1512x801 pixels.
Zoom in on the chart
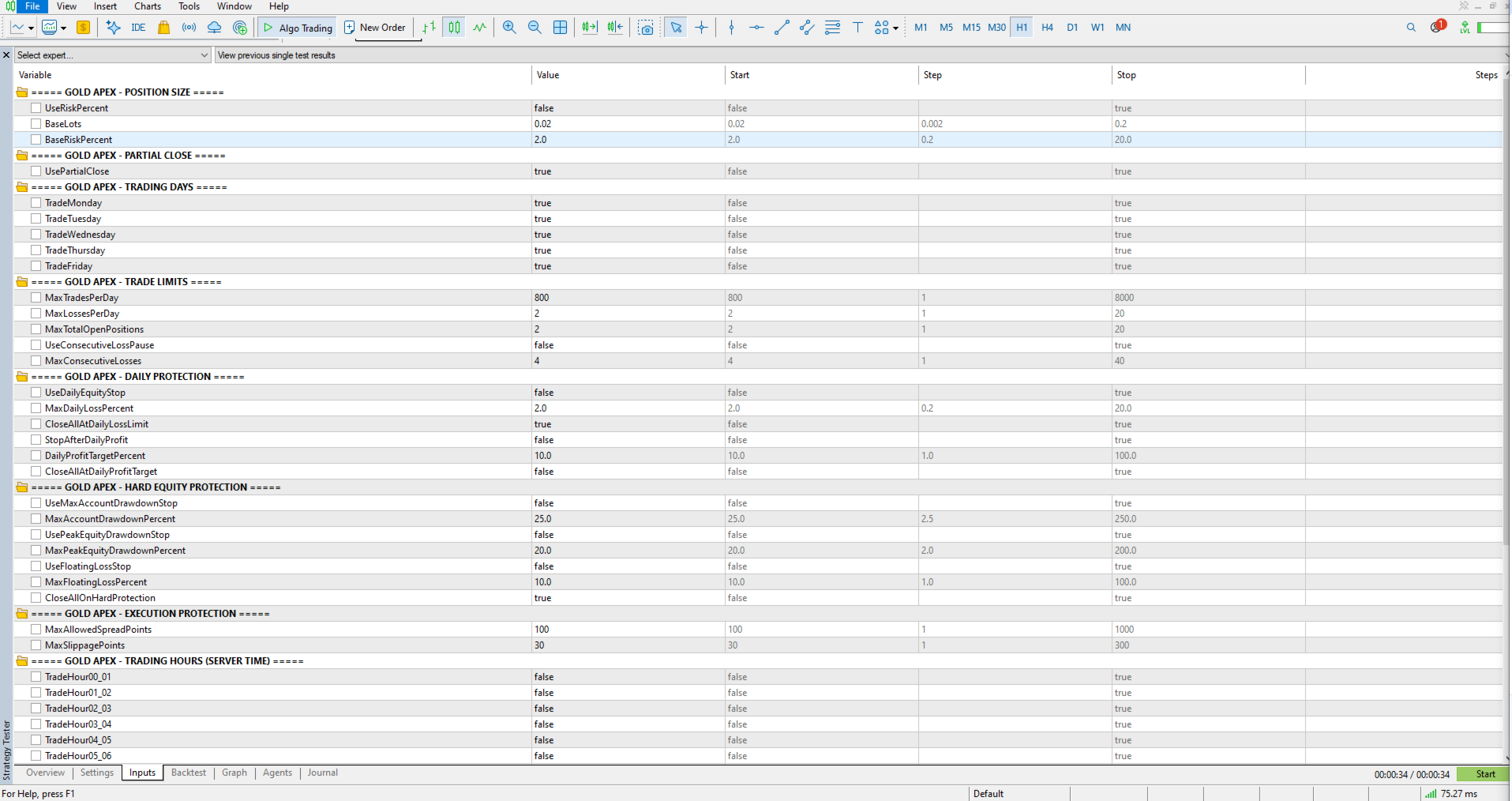[509, 28]
